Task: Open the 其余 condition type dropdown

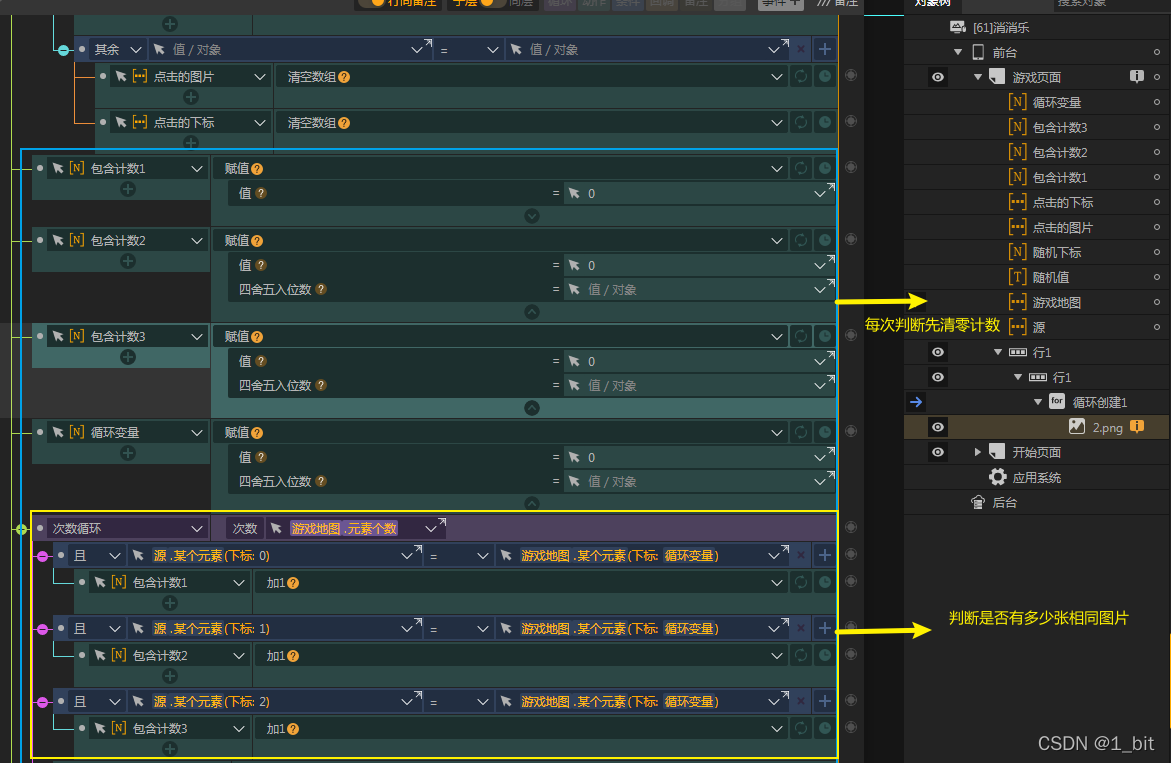Action: 135,49
